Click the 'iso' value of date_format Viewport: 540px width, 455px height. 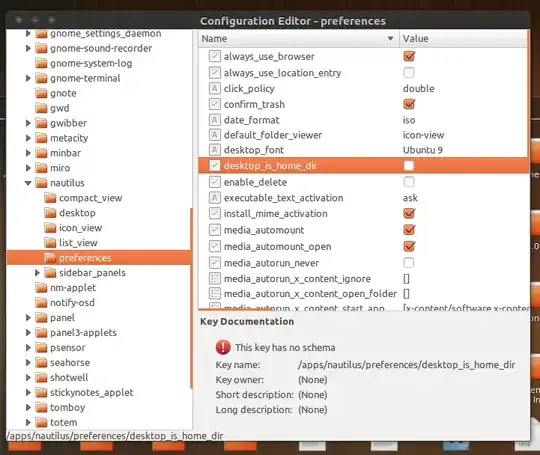pyautogui.click(x=409, y=120)
